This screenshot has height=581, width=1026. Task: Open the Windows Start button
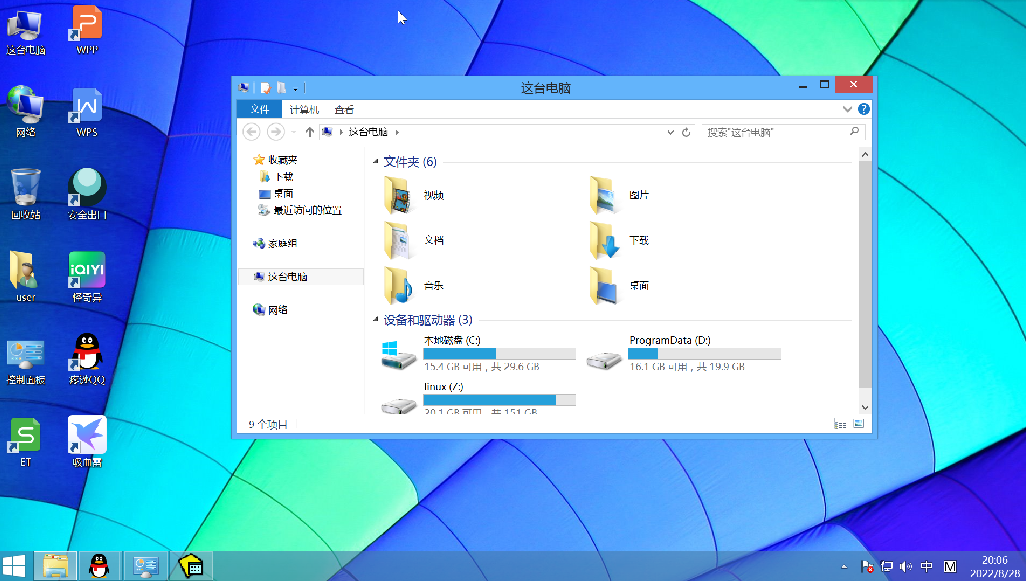pos(14,566)
